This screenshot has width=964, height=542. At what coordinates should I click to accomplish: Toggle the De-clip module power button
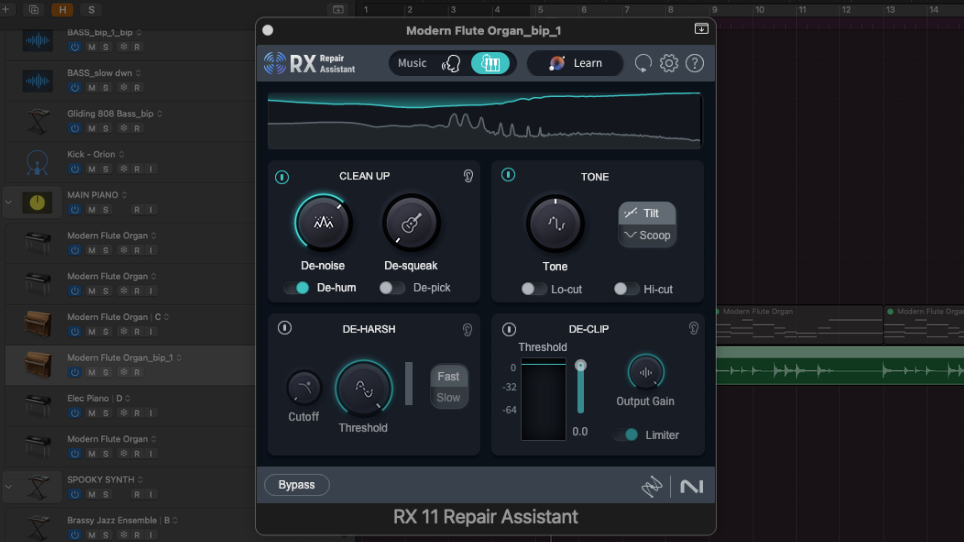(508, 329)
